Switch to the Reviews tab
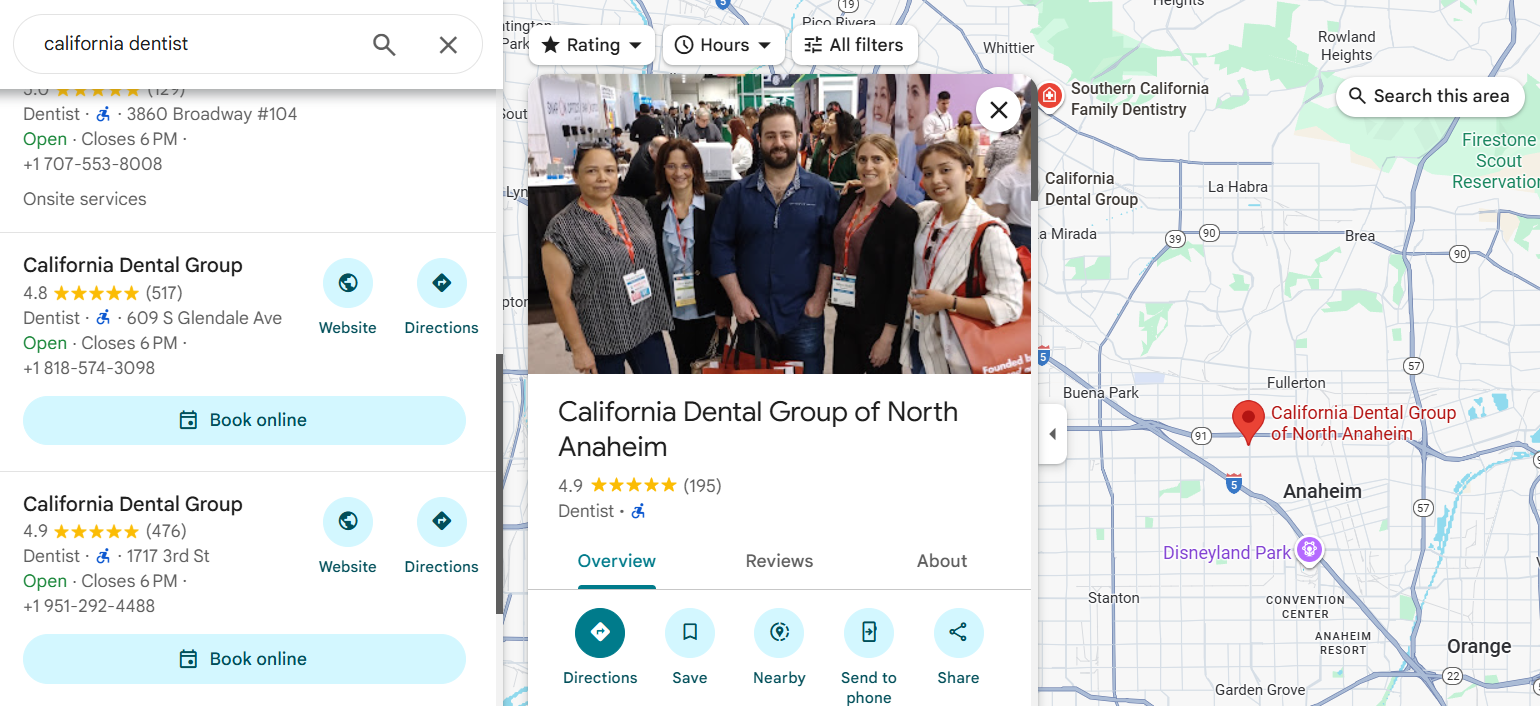The height and width of the screenshot is (706, 1540). [779, 561]
